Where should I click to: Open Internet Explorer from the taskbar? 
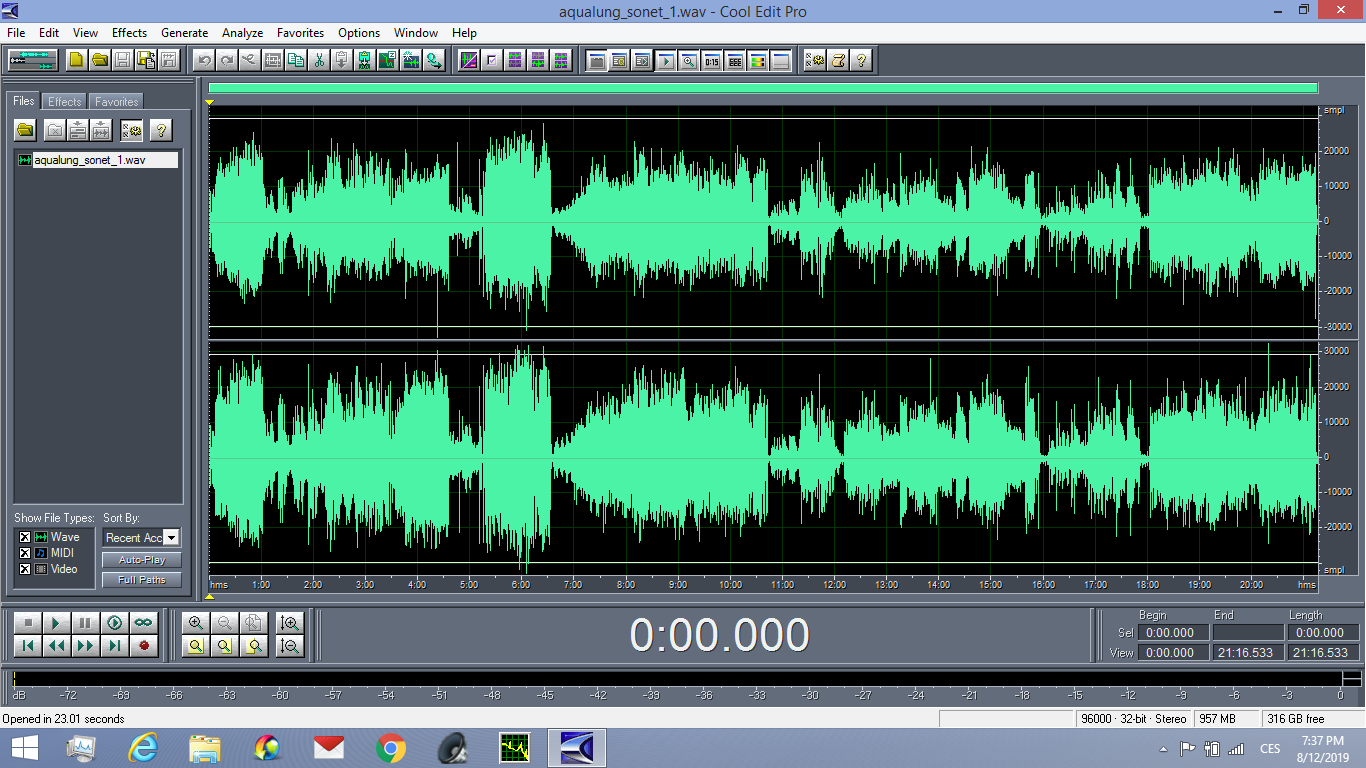click(144, 748)
